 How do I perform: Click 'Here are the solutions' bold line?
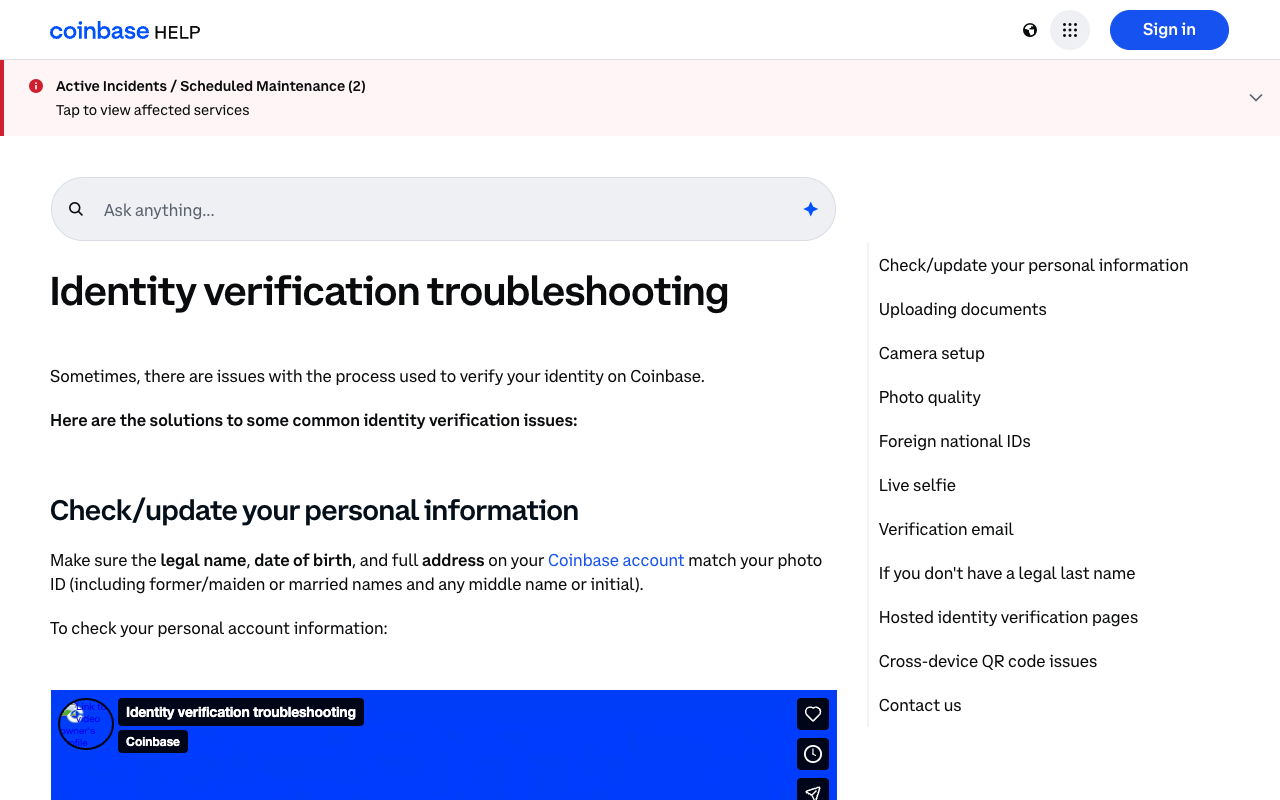click(x=314, y=420)
